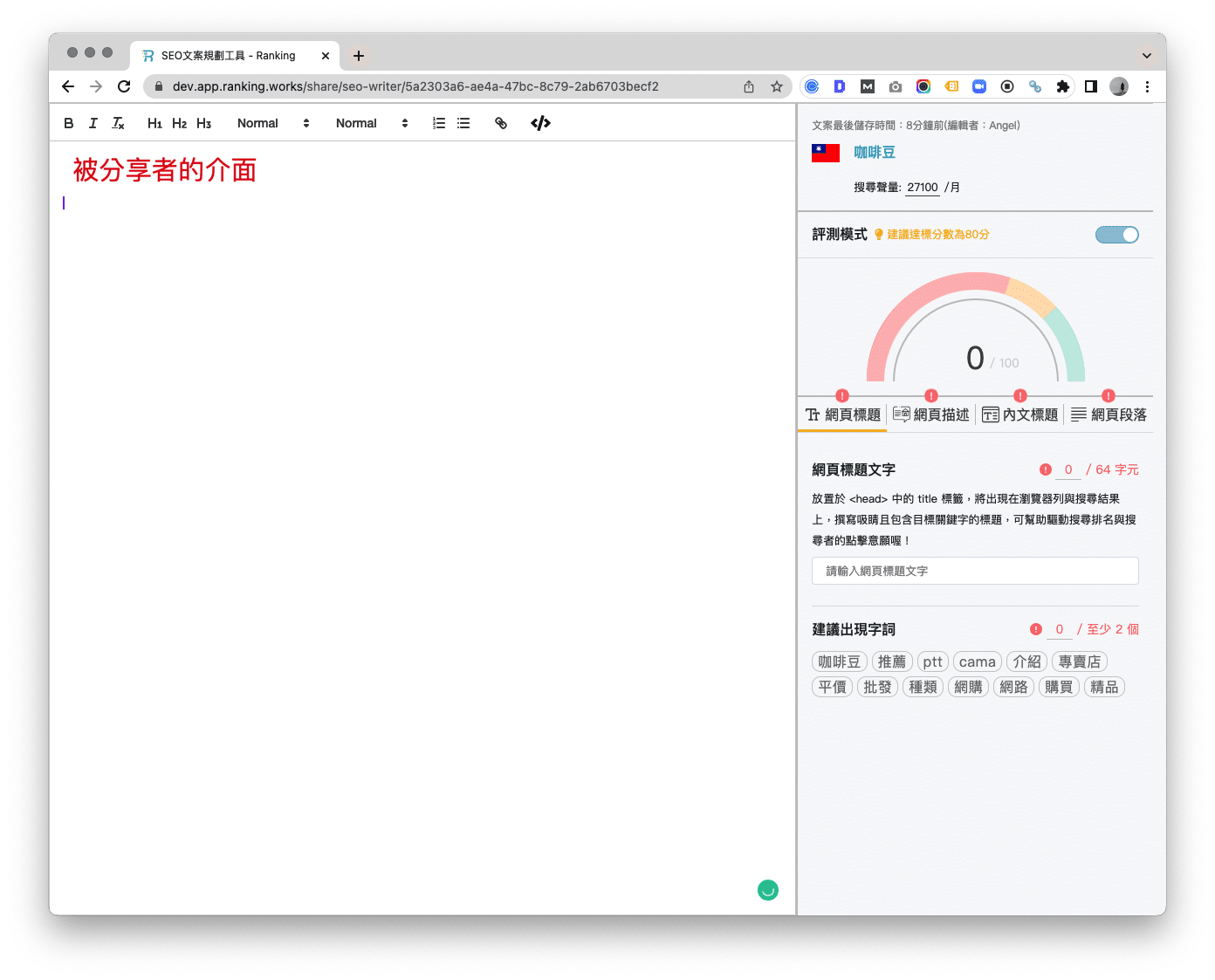1215x980 pixels.
Task: Switch to the 內文標題 tab
Action: [1020, 415]
